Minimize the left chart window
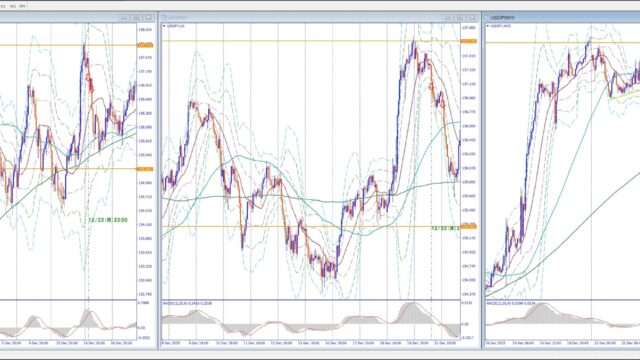 124,18
